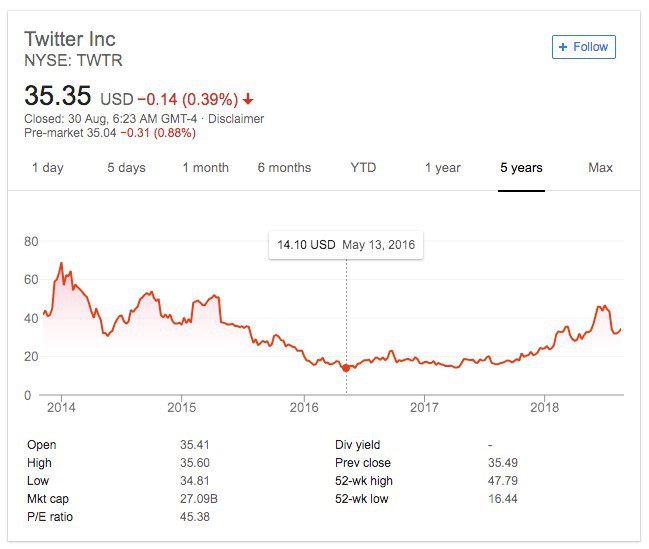Select the 6 months tab

284,168
